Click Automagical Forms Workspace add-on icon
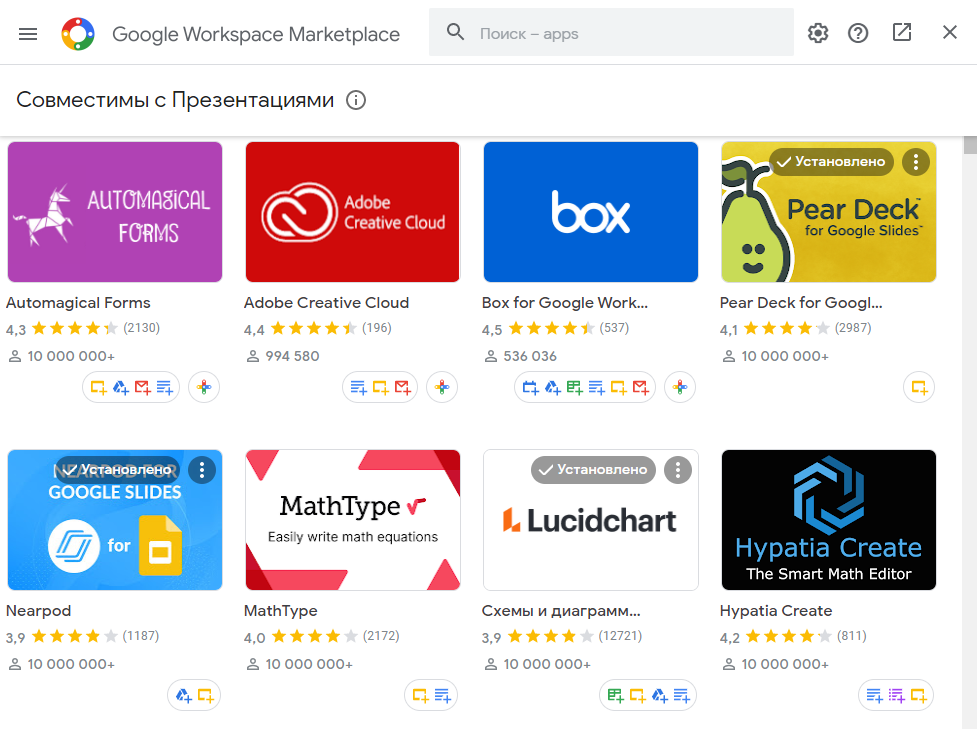The height and width of the screenshot is (729, 977). click(204, 388)
